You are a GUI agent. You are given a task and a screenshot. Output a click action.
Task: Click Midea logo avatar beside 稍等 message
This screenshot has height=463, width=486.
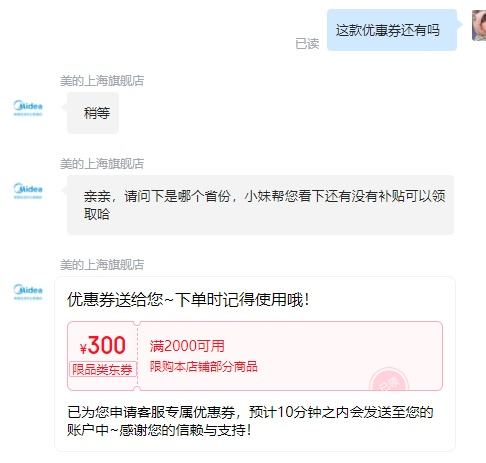pyautogui.click(x=28, y=108)
